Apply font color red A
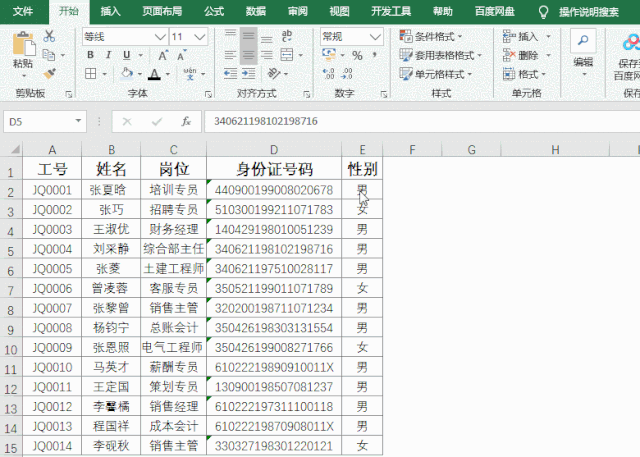The width and height of the screenshot is (640, 457). (154, 74)
